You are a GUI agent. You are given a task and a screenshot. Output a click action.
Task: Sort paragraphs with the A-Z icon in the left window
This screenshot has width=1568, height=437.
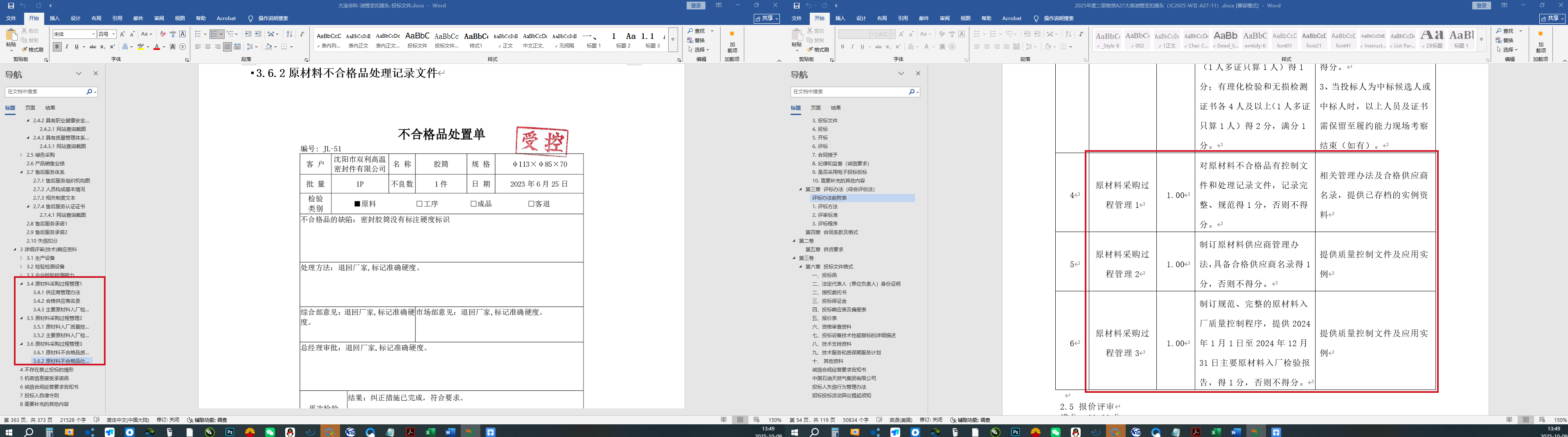289,34
